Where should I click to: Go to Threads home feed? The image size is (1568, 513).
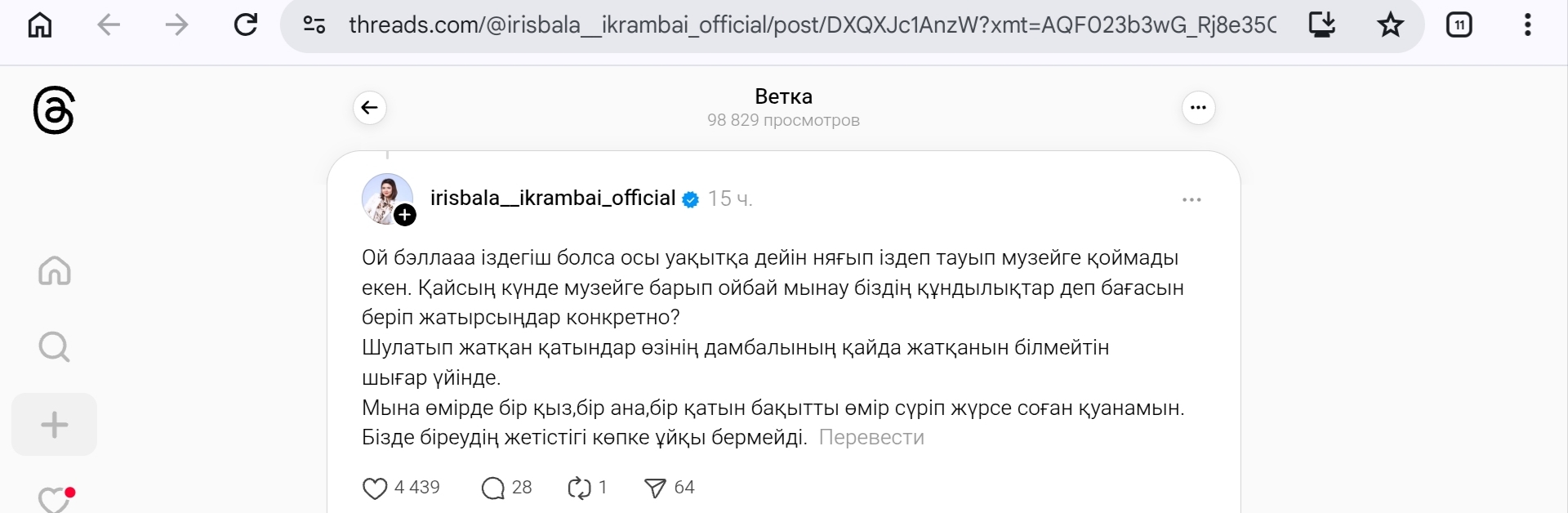coord(55,270)
